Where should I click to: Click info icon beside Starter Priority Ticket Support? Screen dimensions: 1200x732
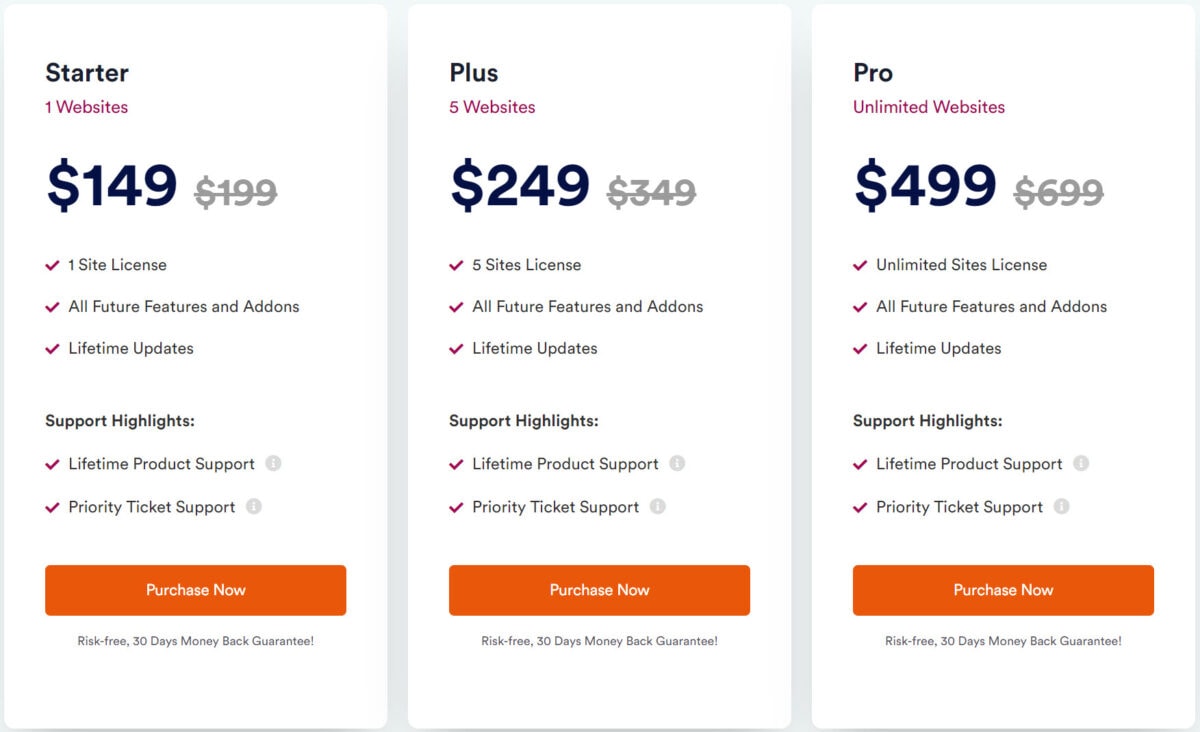click(x=254, y=506)
